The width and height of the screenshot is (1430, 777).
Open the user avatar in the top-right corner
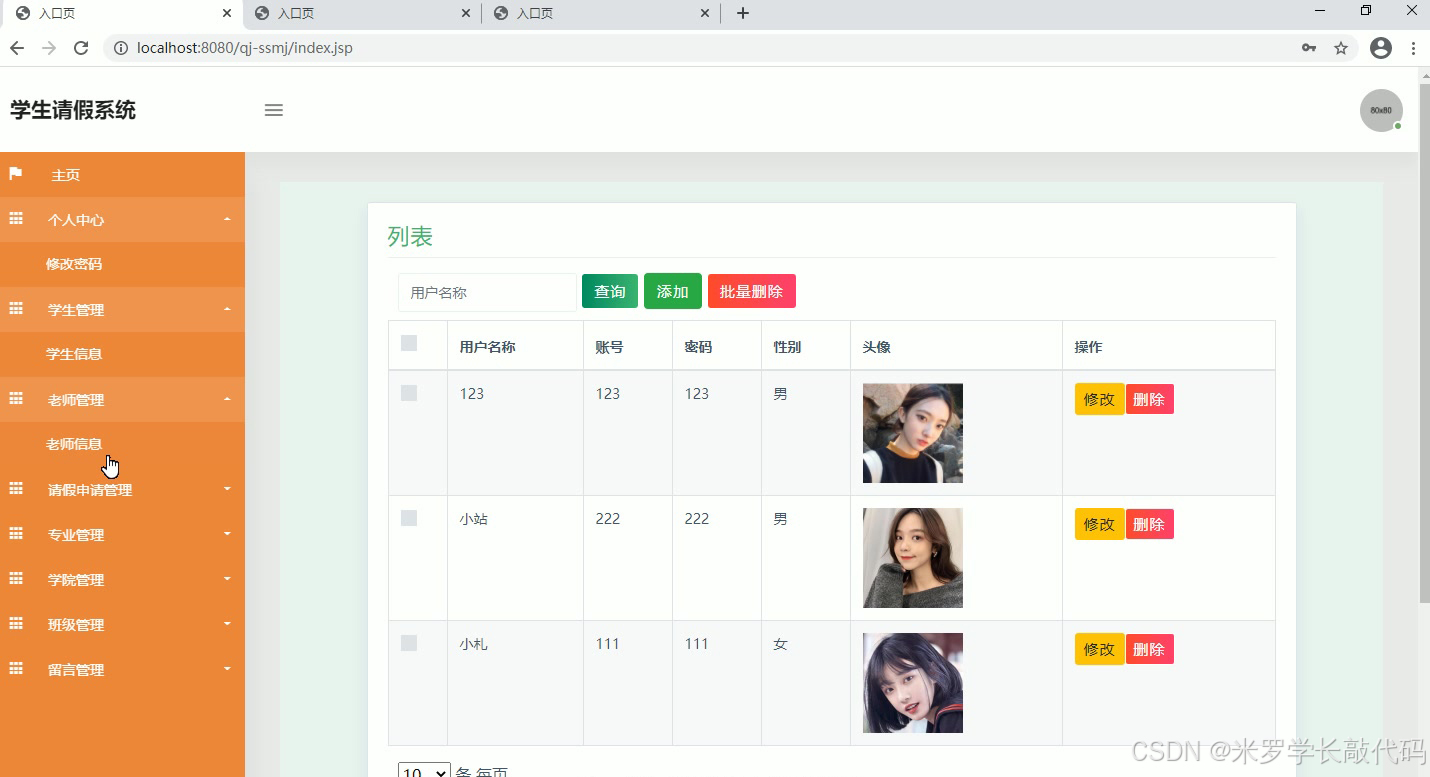tap(1380, 110)
